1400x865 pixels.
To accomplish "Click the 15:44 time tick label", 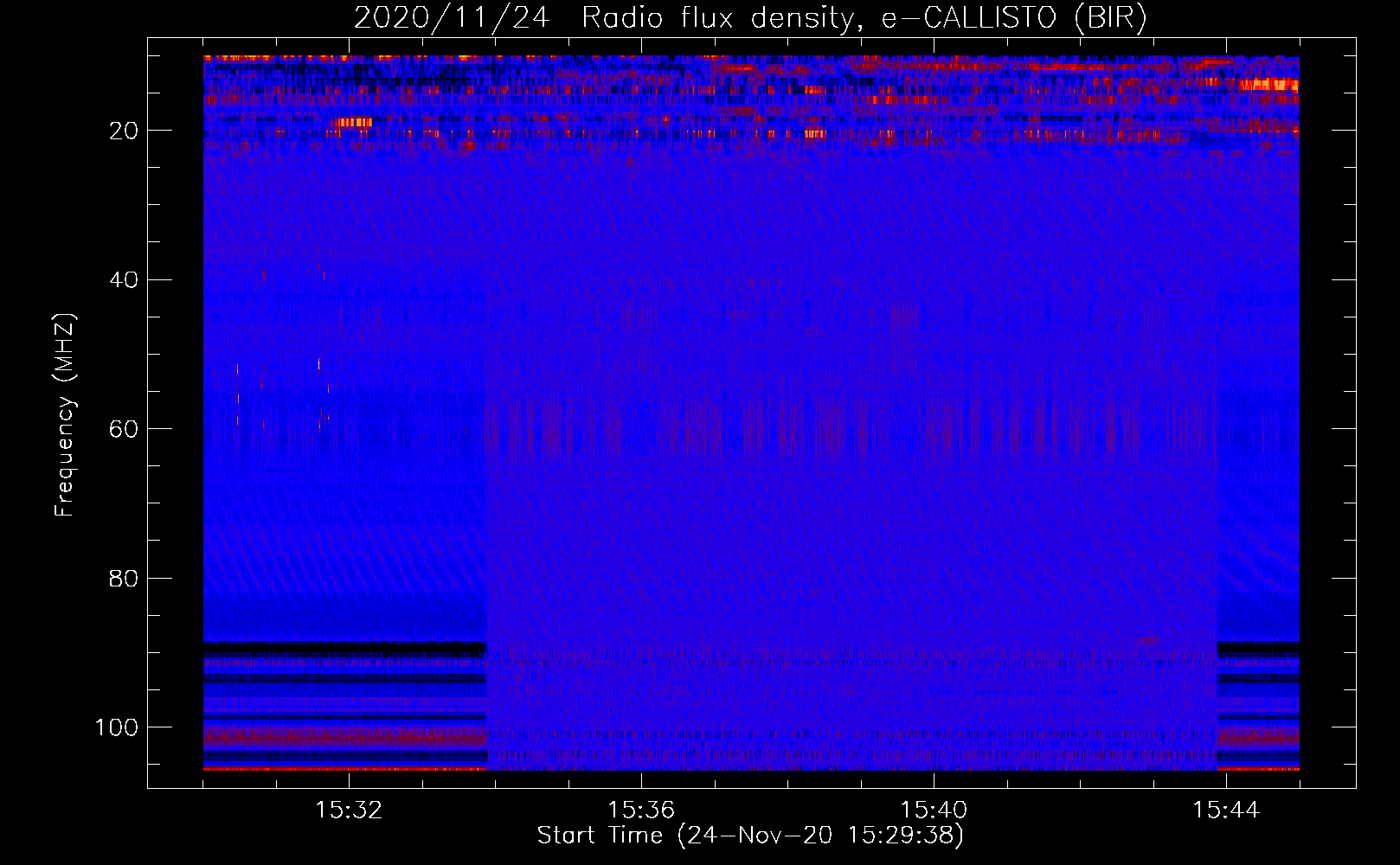I will (1226, 811).
